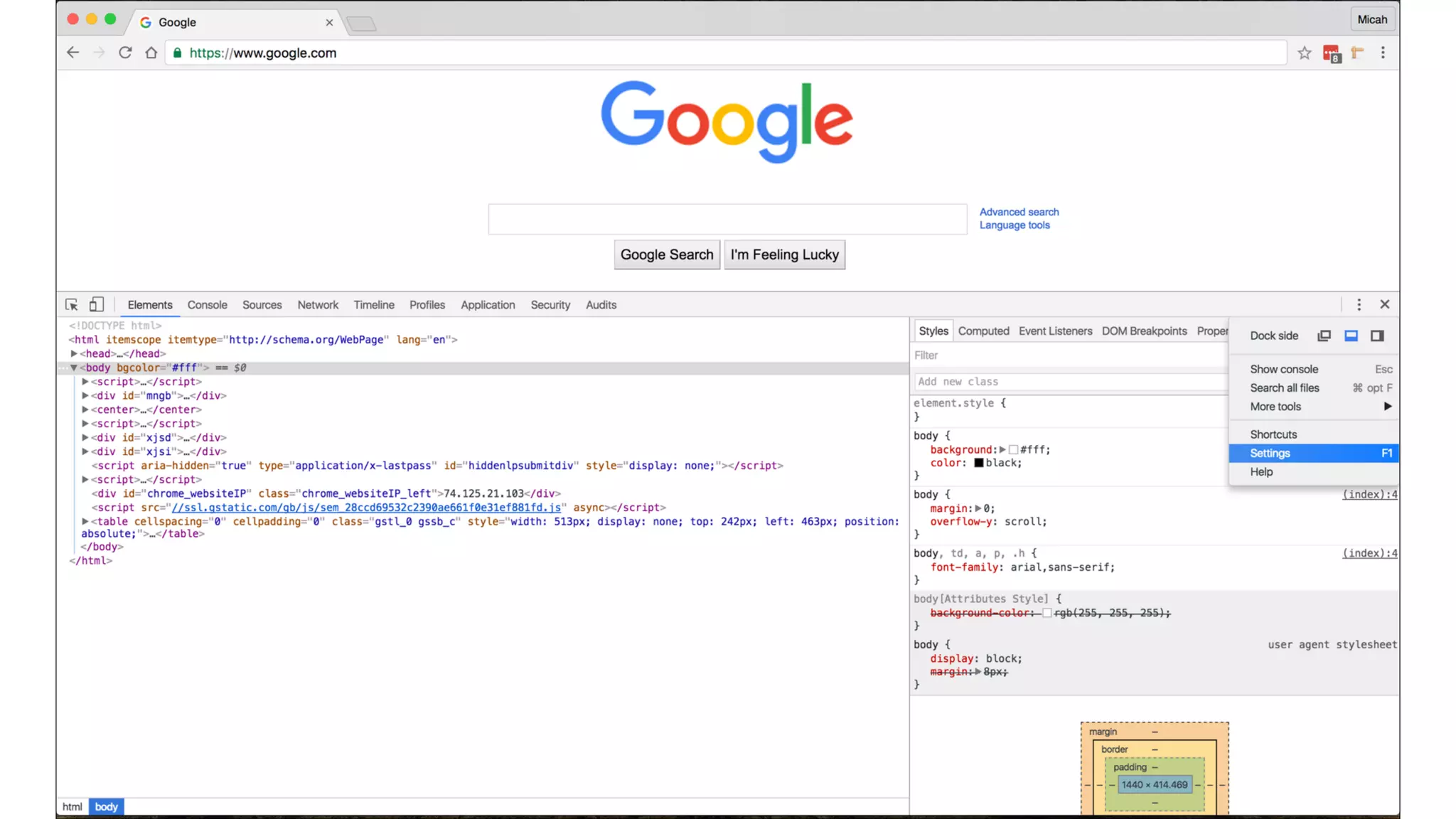Image resolution: width=1456 pixels, height=819 pixels.
Task: Click the black color swatch
Action: tap(978, 463)
